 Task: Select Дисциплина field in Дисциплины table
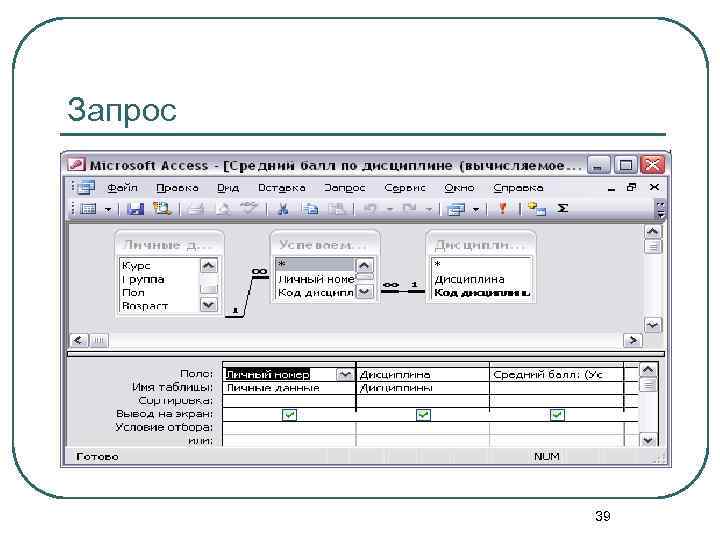[481, 279]
